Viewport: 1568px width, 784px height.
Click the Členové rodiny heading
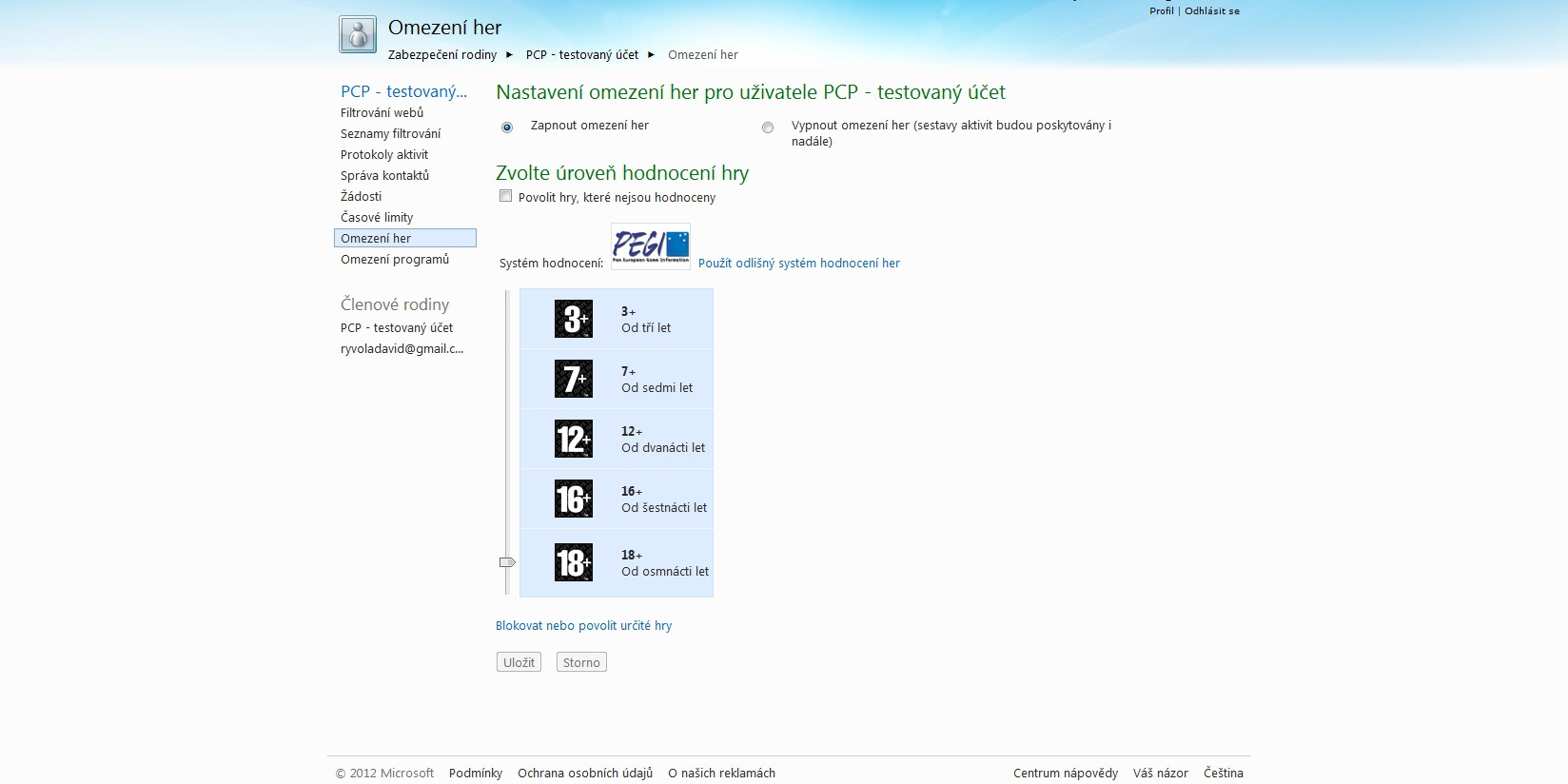coord(395,304)
